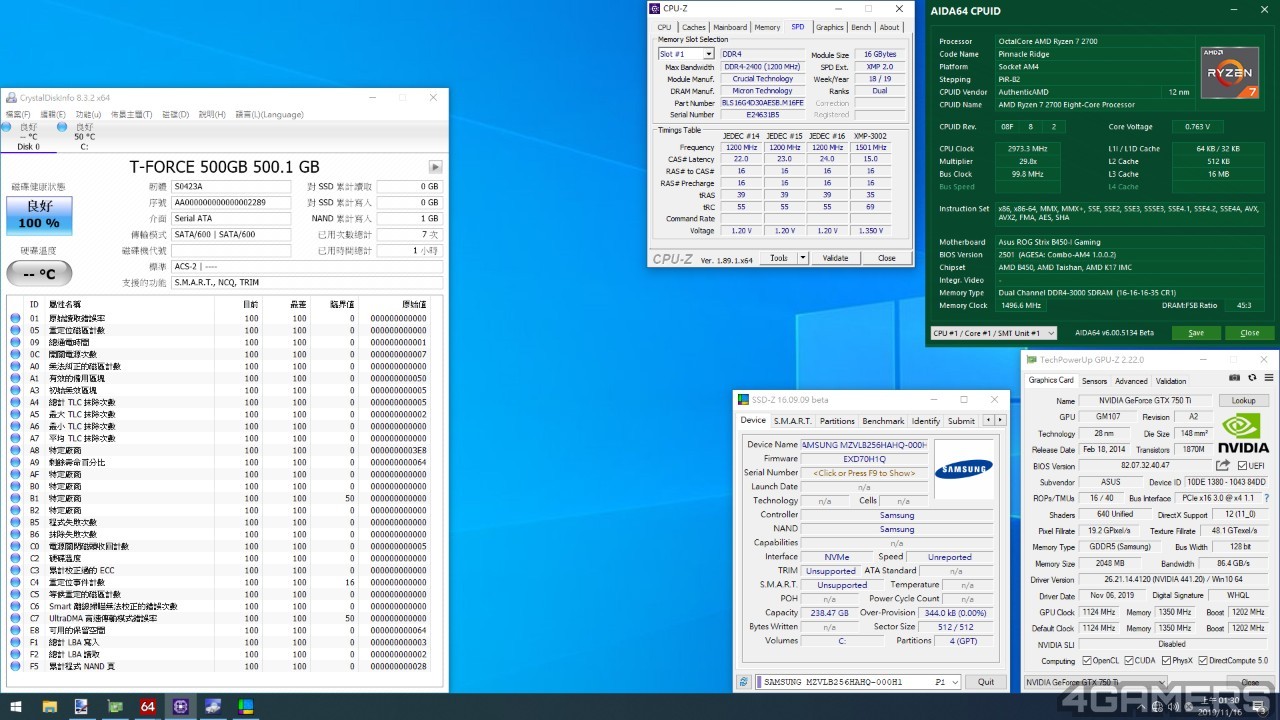Screen dimensions: 1280x720
Task: Open the Benchmark tab in SSD-Z
Action: click(x=883, y=421)
